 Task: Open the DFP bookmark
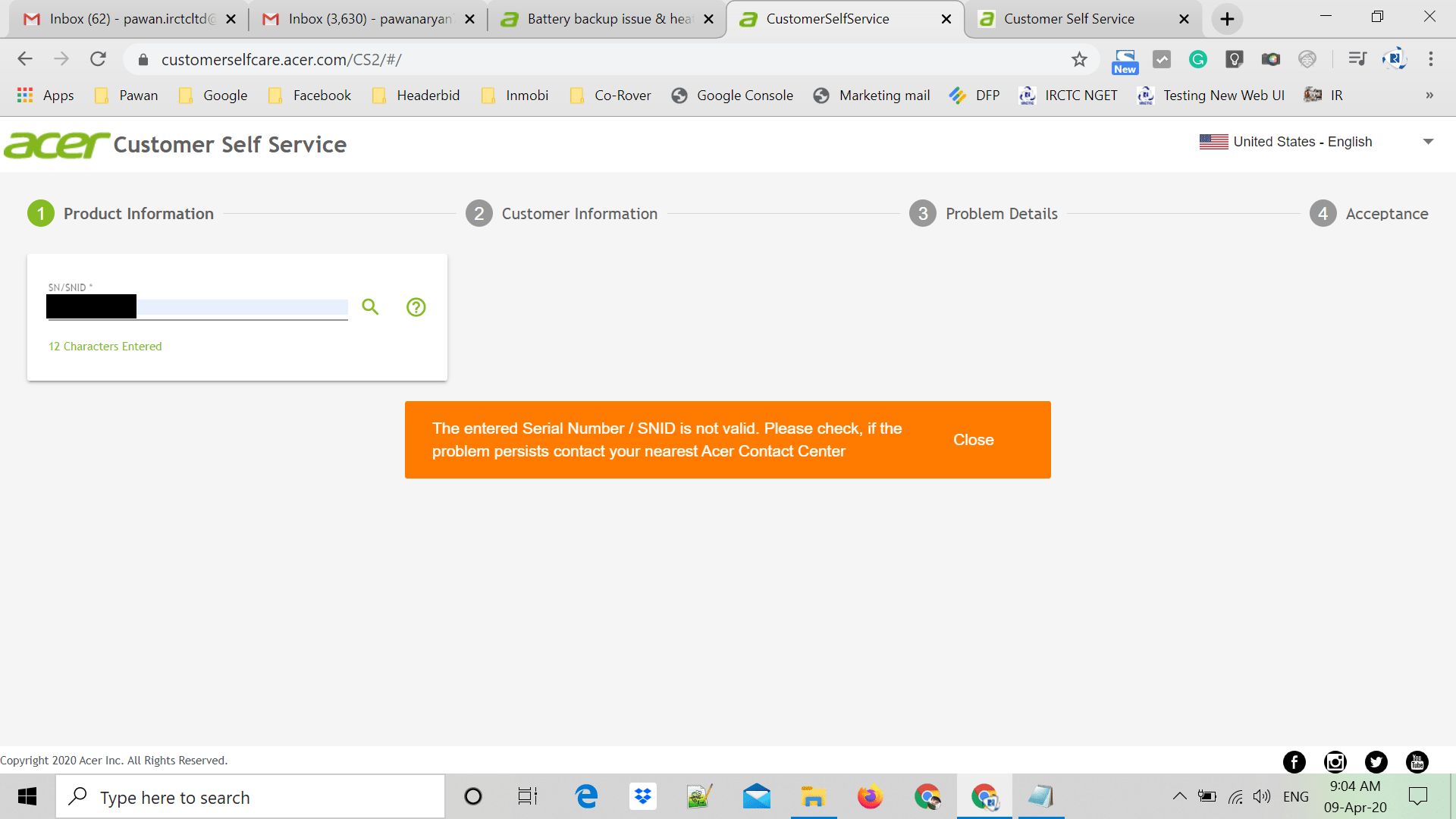(974, 96)
